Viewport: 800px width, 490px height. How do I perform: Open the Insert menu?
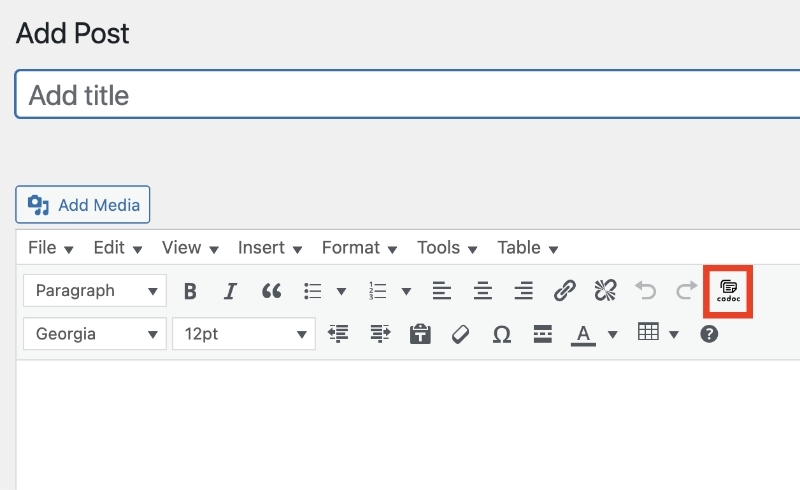pos(270,248)
